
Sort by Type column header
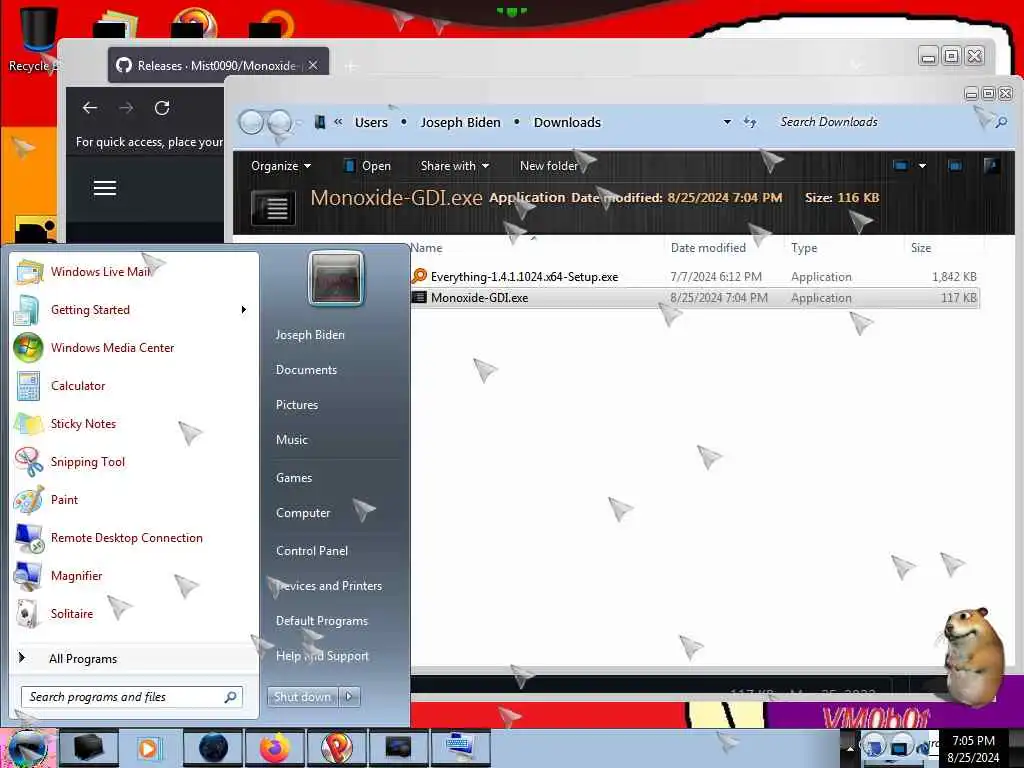coord(804,248)
